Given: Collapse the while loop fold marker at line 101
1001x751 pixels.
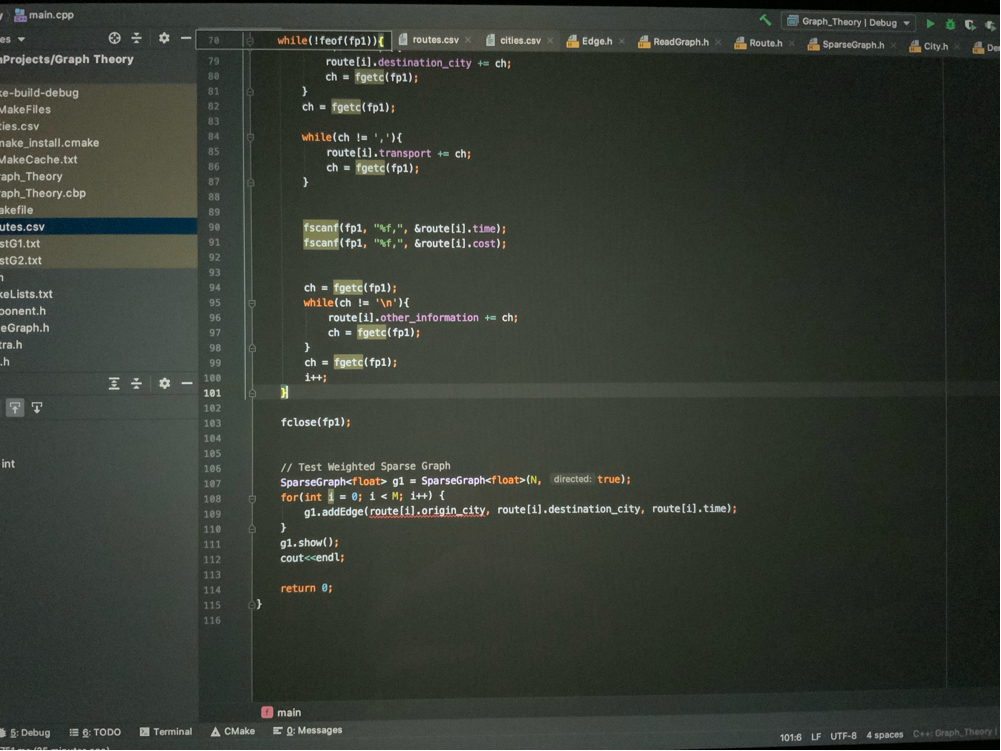Looking at the screenshot, I should point(251,393).
